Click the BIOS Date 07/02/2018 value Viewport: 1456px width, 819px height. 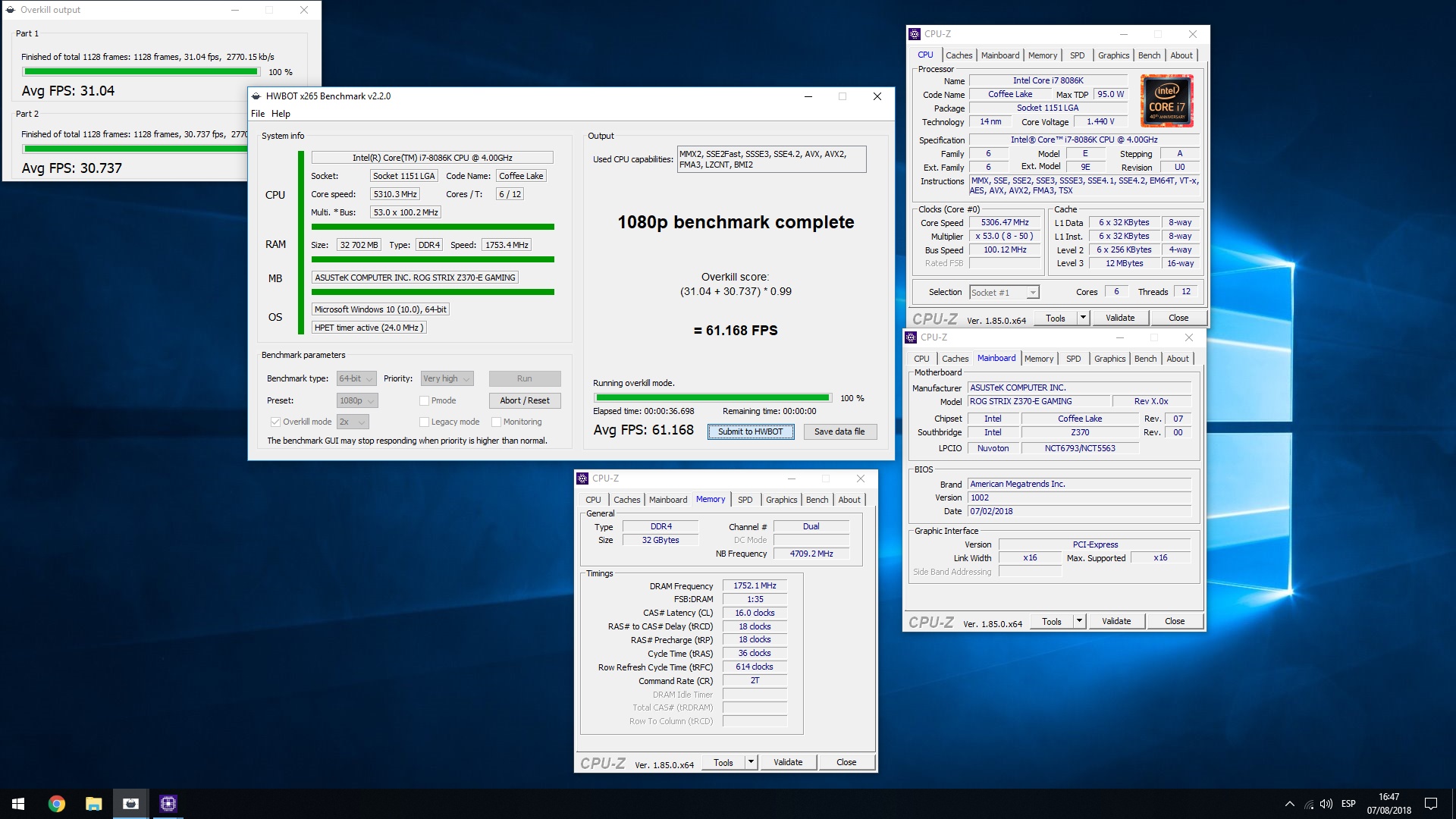coord(1080,511)
